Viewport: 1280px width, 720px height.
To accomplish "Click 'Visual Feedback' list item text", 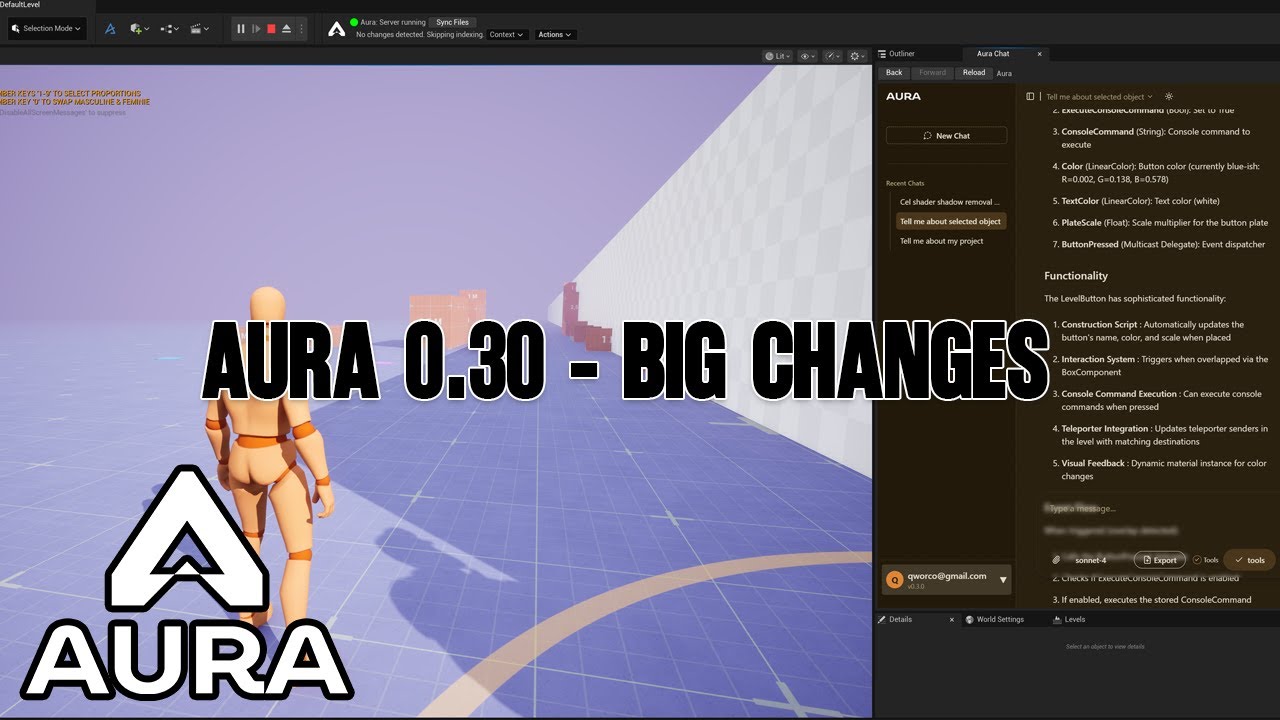I will pos(1093,464).
